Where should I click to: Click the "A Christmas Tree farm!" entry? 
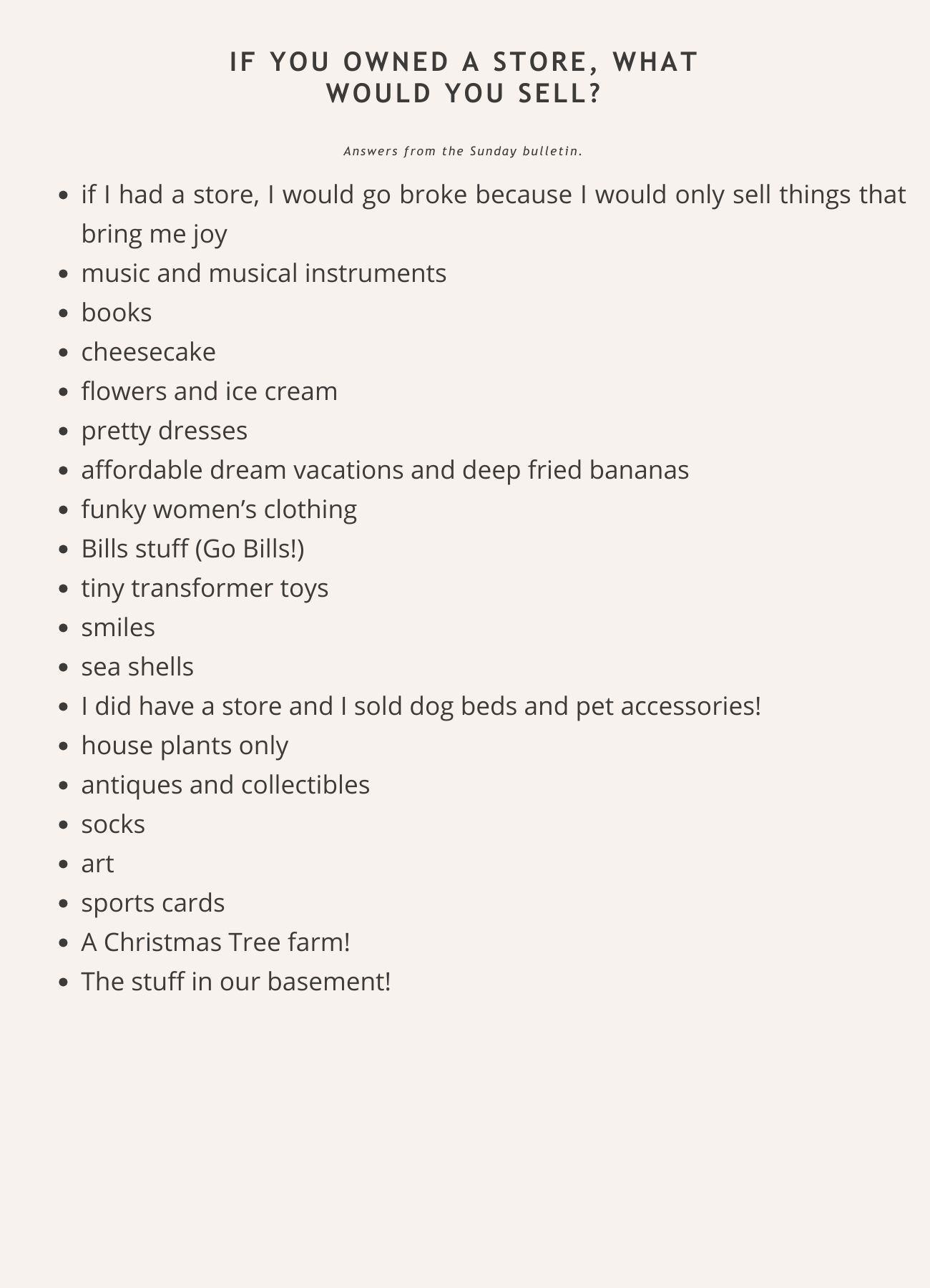pyautogui.click(x=215, y=942)
